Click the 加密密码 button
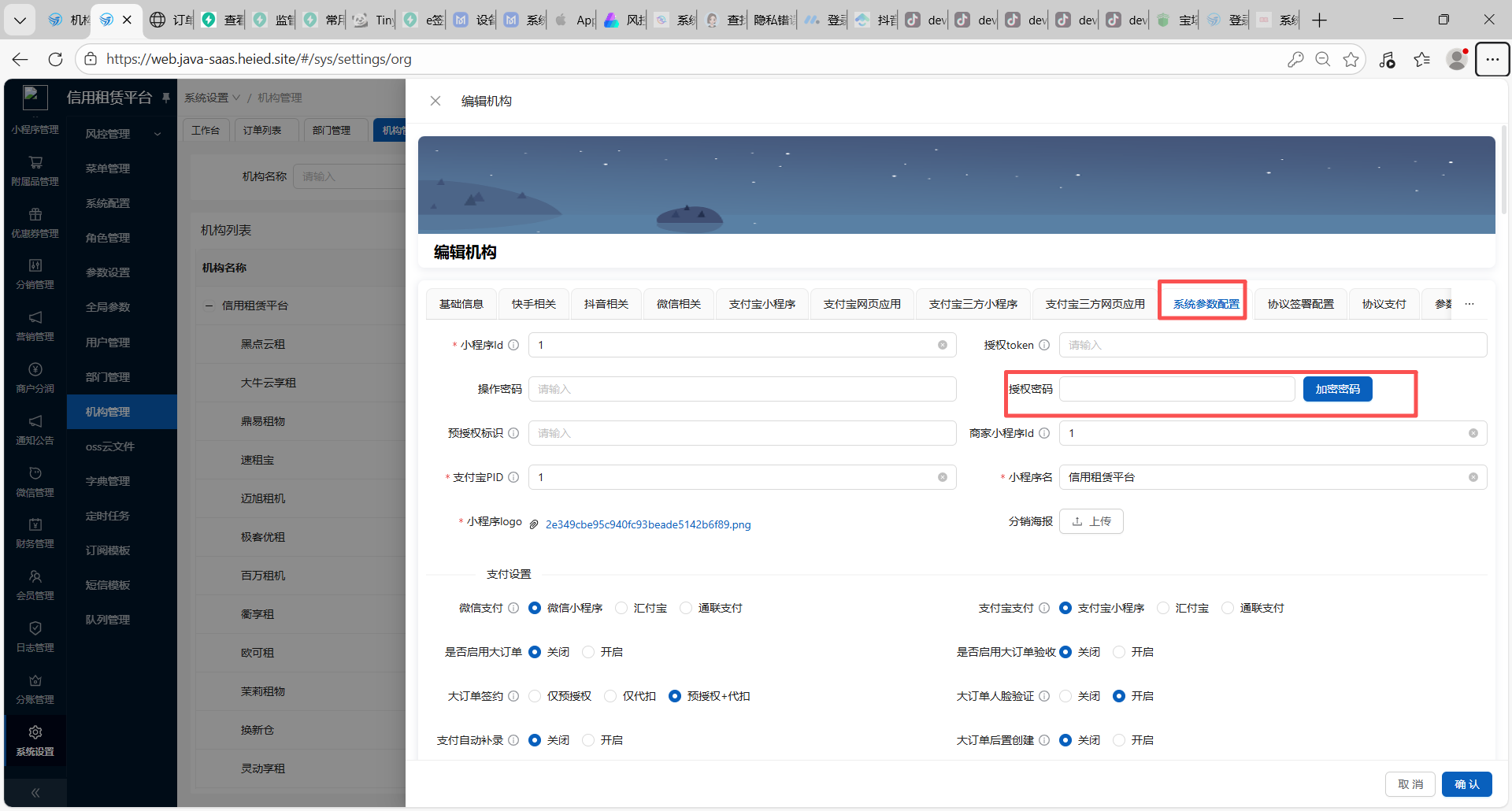This screenshot has height=811, width=1512. tap(1337, 389)
